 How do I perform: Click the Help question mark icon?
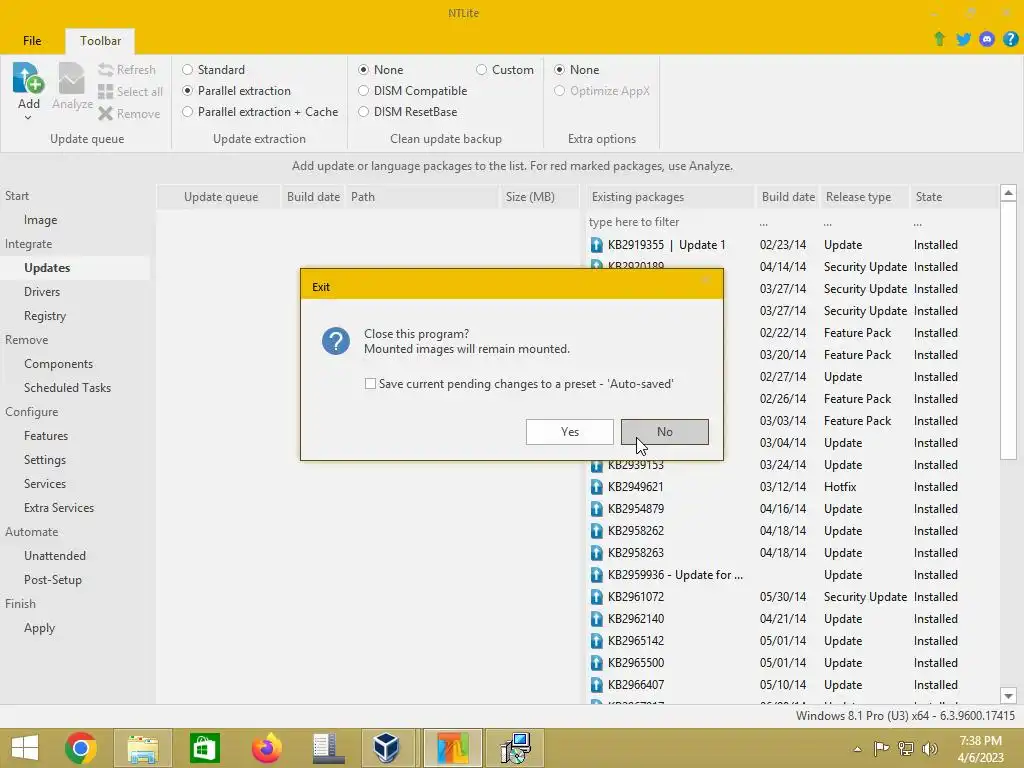pos(1010,39)
